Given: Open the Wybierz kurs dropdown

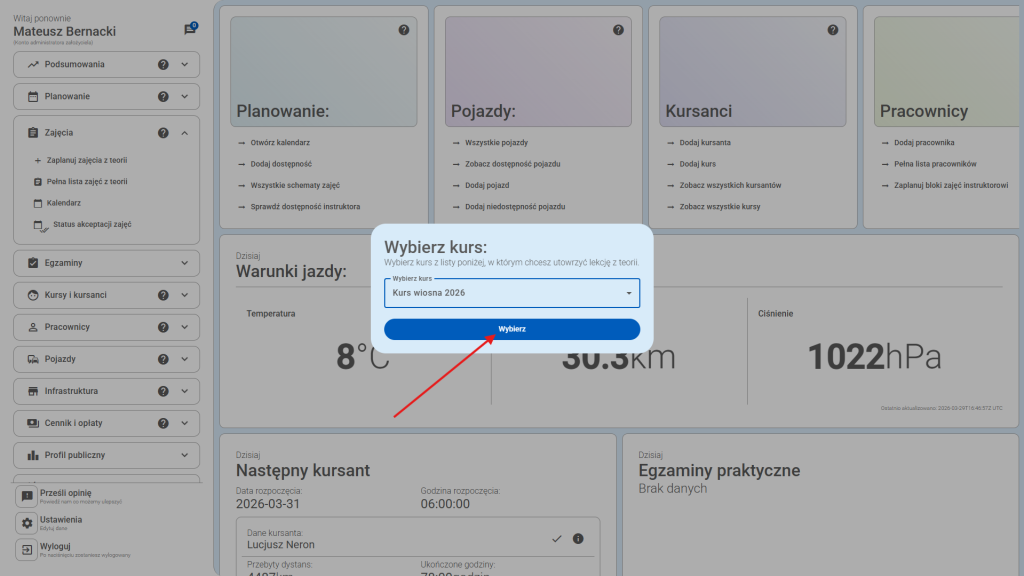Looking at the screenshot, I should tap(511, 293).
